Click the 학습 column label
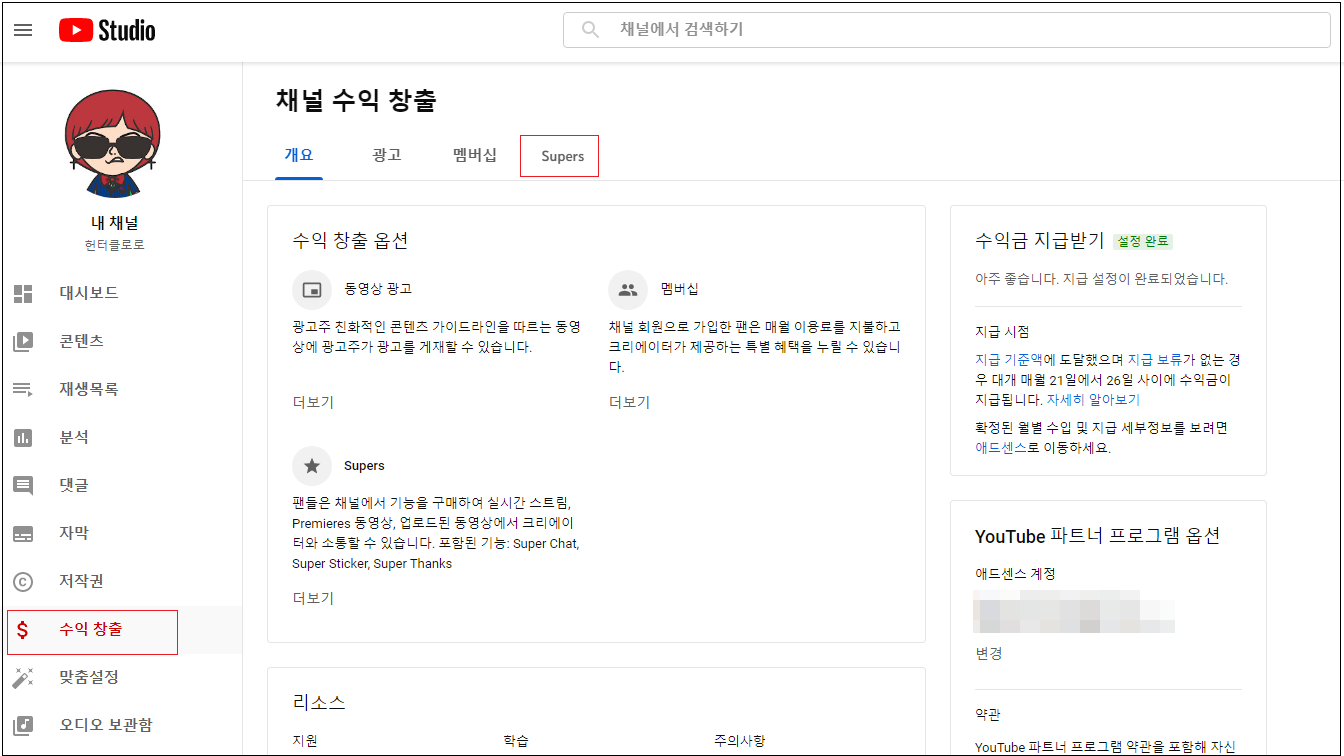The image size is (1344, 756). point(516,741)
